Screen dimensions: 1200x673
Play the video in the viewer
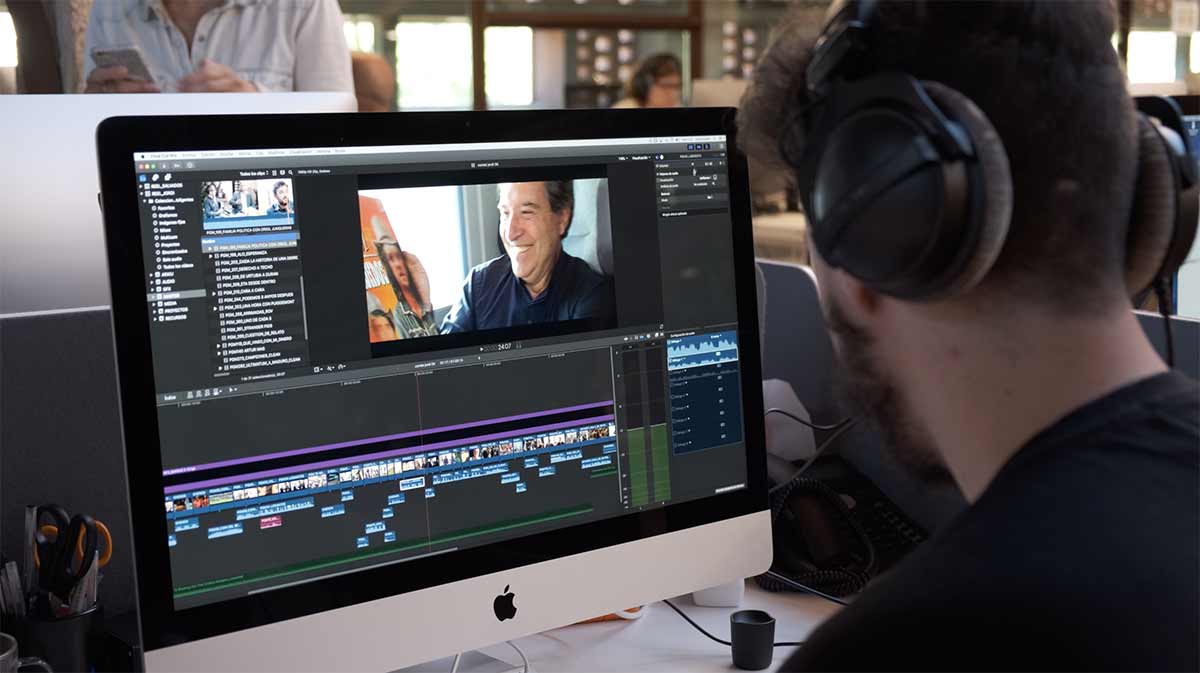(481, 349)
